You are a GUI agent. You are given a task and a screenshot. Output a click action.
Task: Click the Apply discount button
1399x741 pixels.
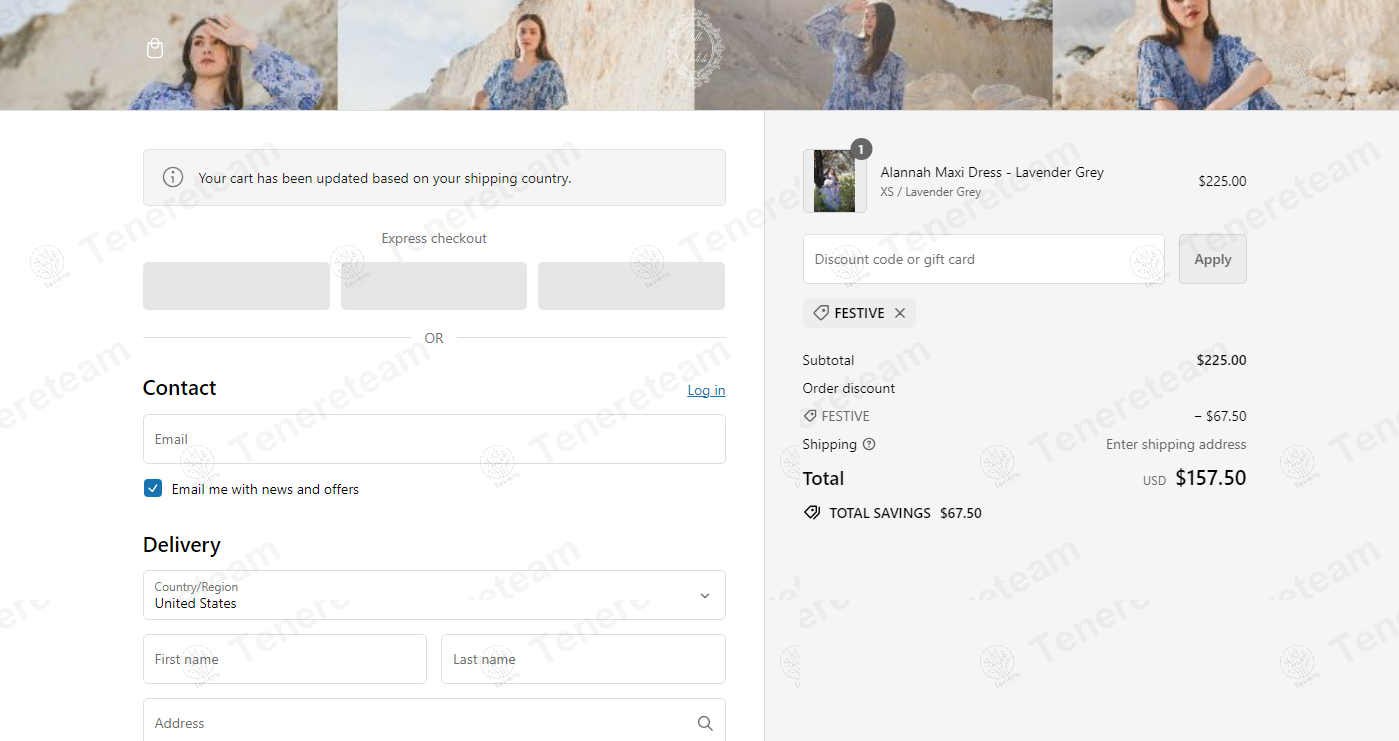[x=1213, y=259]
